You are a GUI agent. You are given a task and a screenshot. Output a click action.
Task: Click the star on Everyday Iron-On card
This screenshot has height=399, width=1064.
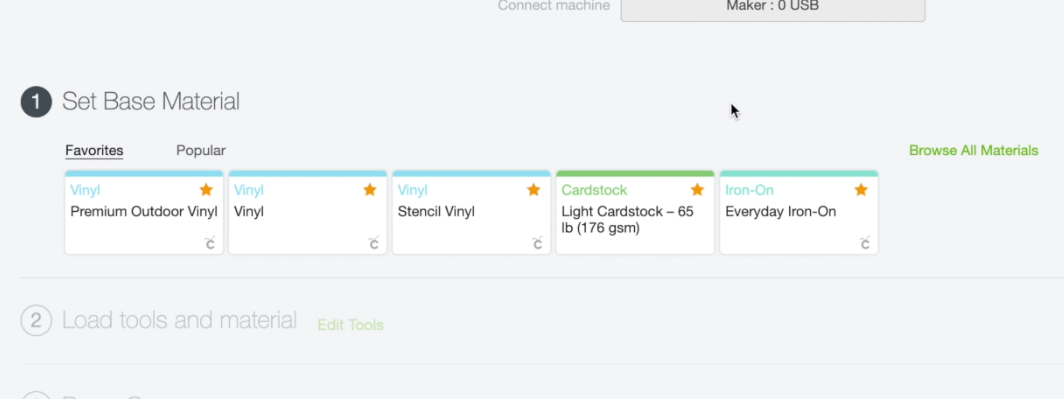pyautogui.click(x=861, y=190)
